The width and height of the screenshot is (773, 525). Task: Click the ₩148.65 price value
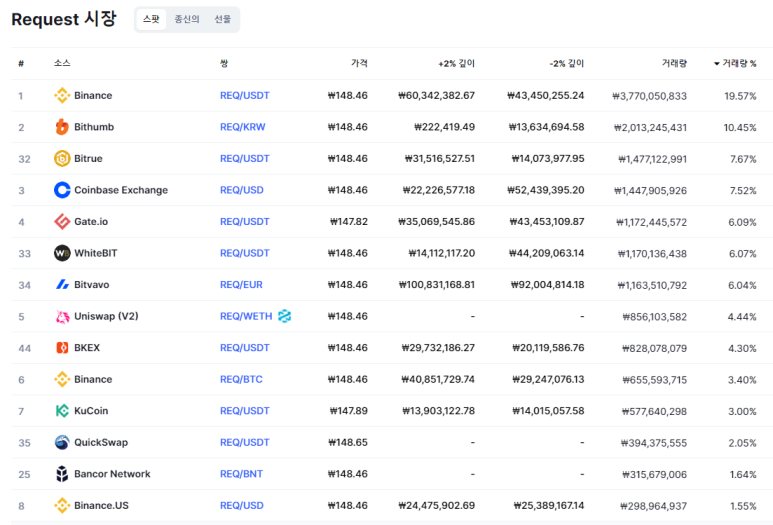[x=348, y=442]
